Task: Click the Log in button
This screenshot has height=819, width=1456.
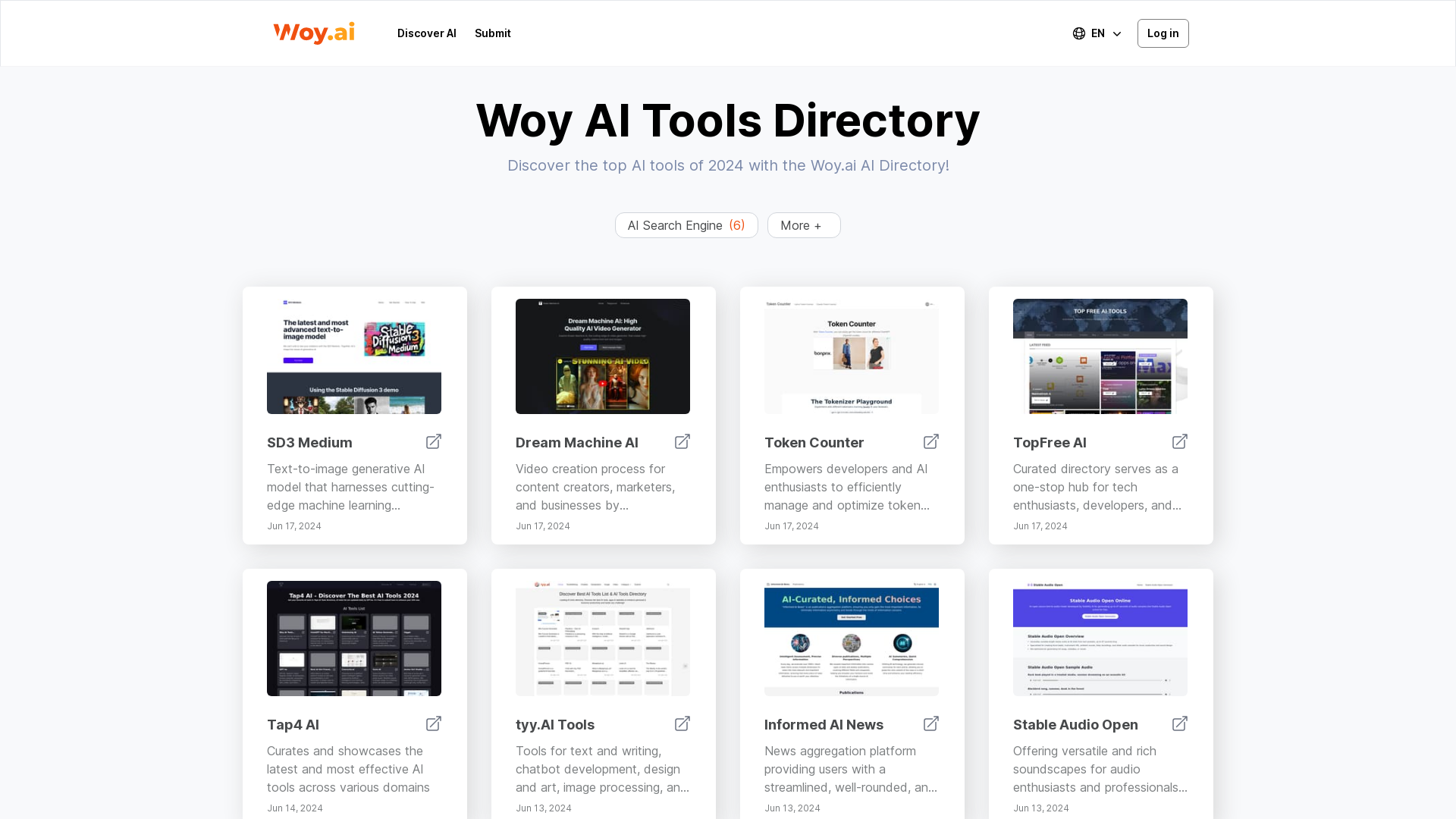Action: tap(1163, 33)
